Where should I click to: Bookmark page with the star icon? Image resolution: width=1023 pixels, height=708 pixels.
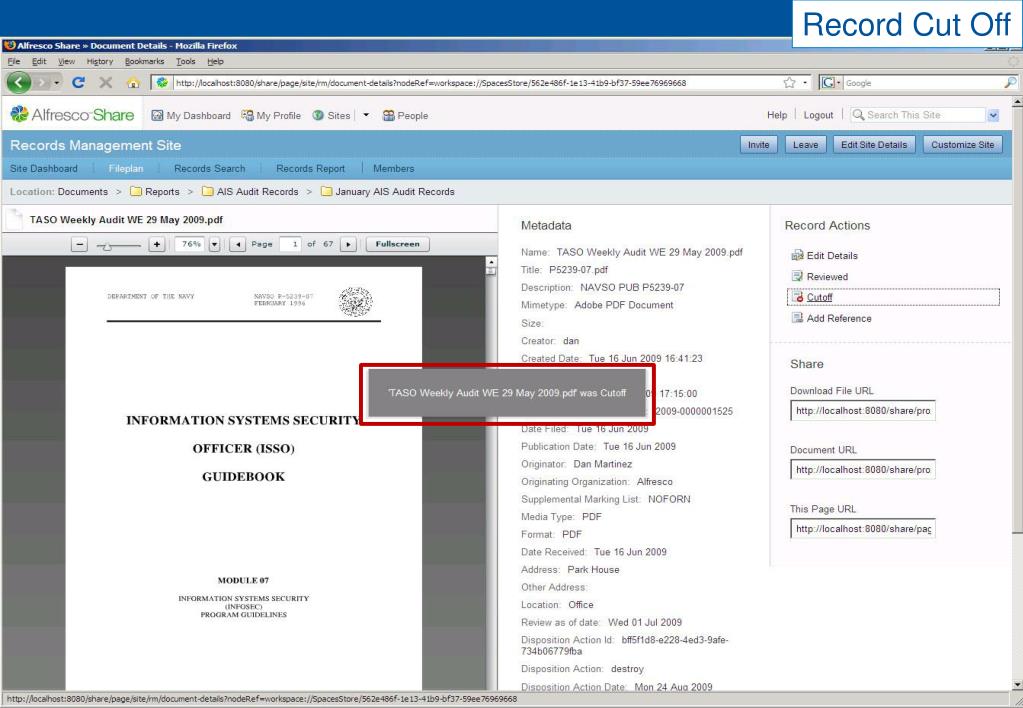(789, 83)
